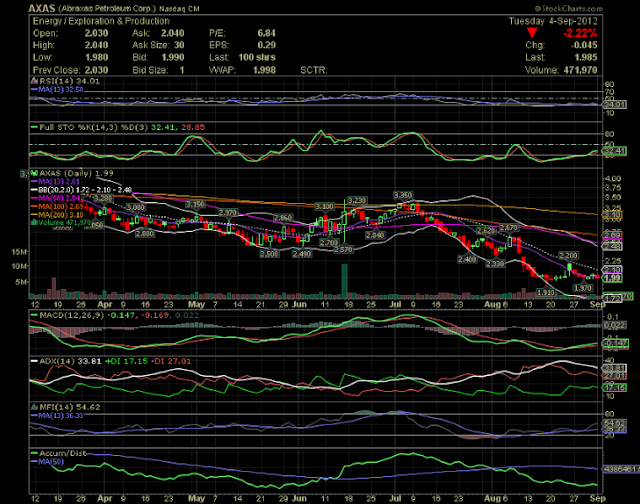The image size is (640, 504).
Task: Click the Prev Close value 2.030
Action: (x=96, y=70)
